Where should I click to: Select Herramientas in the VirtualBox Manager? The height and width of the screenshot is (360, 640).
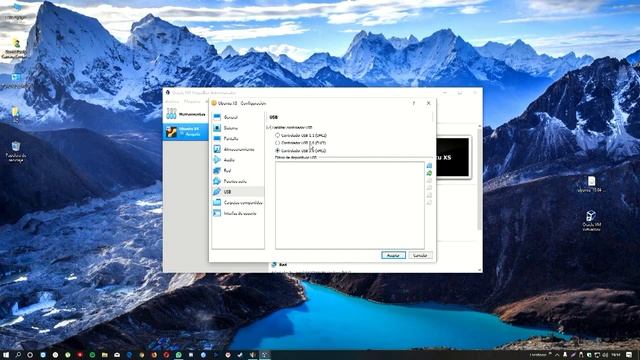click(x=186, y=114)
